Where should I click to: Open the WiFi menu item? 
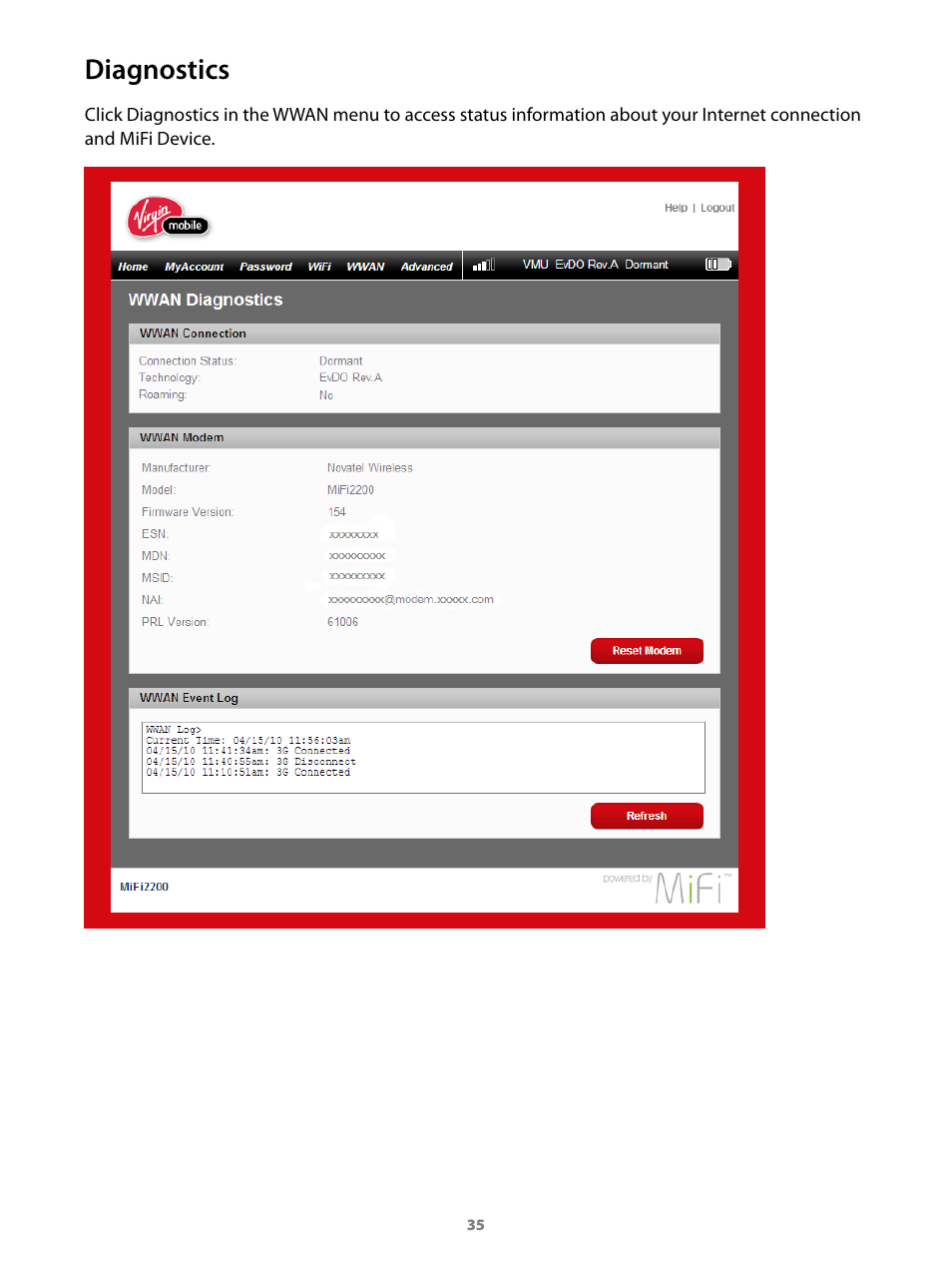pyautogui.click(x=319, y=267)
